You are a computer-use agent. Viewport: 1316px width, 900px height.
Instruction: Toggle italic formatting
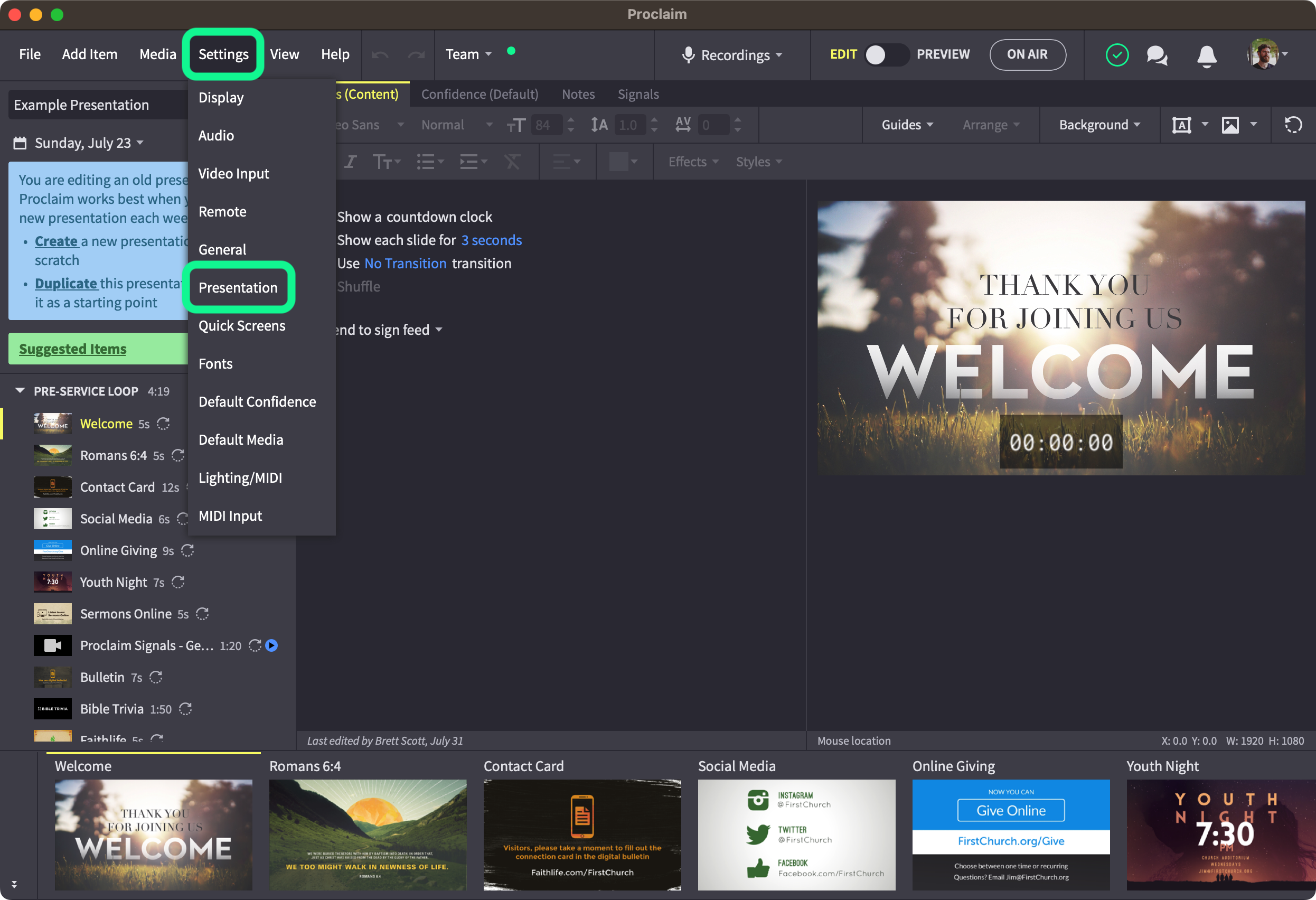point(351,162)
